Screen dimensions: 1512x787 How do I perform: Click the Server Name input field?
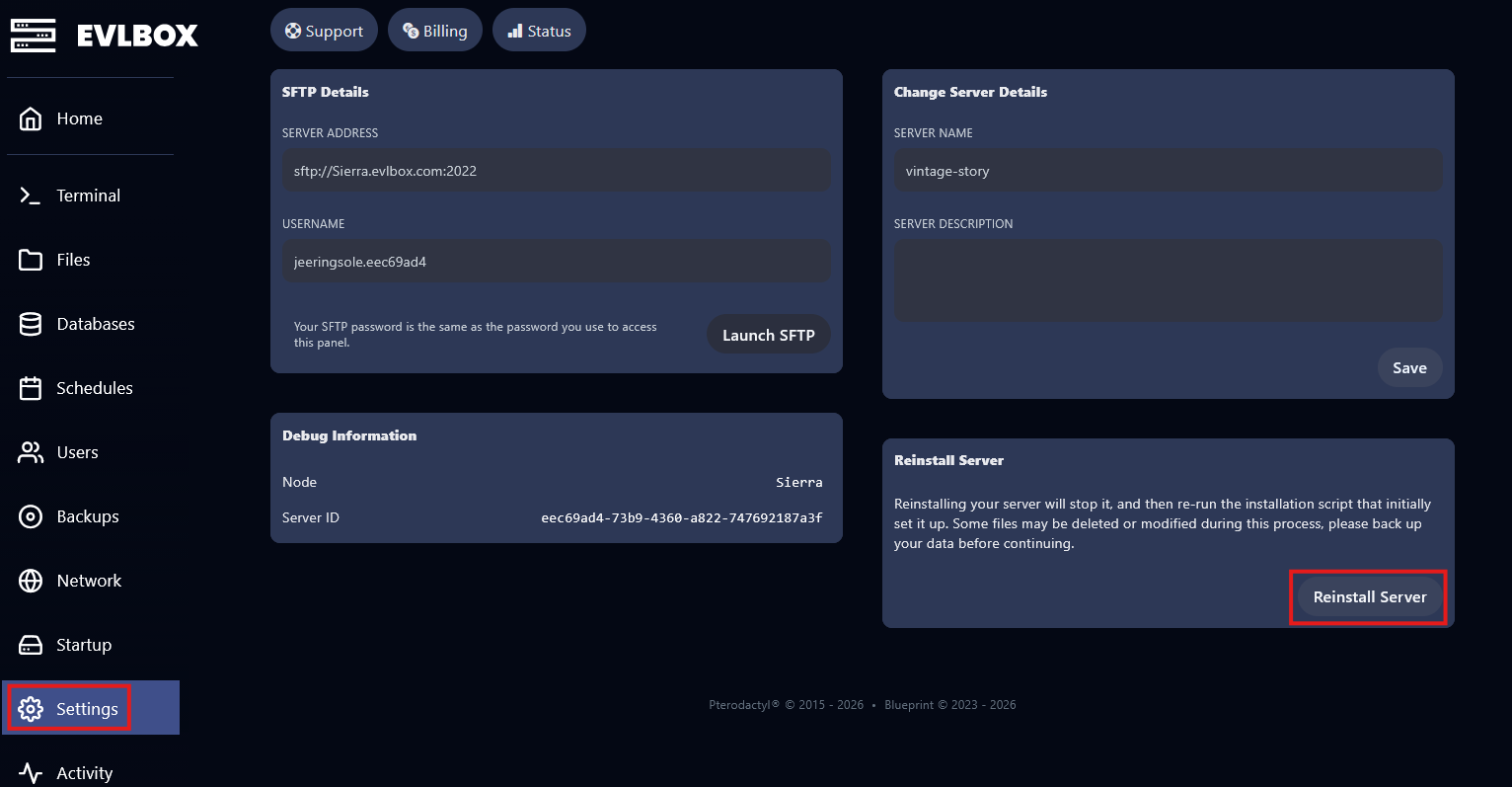tap(1168, 171)
